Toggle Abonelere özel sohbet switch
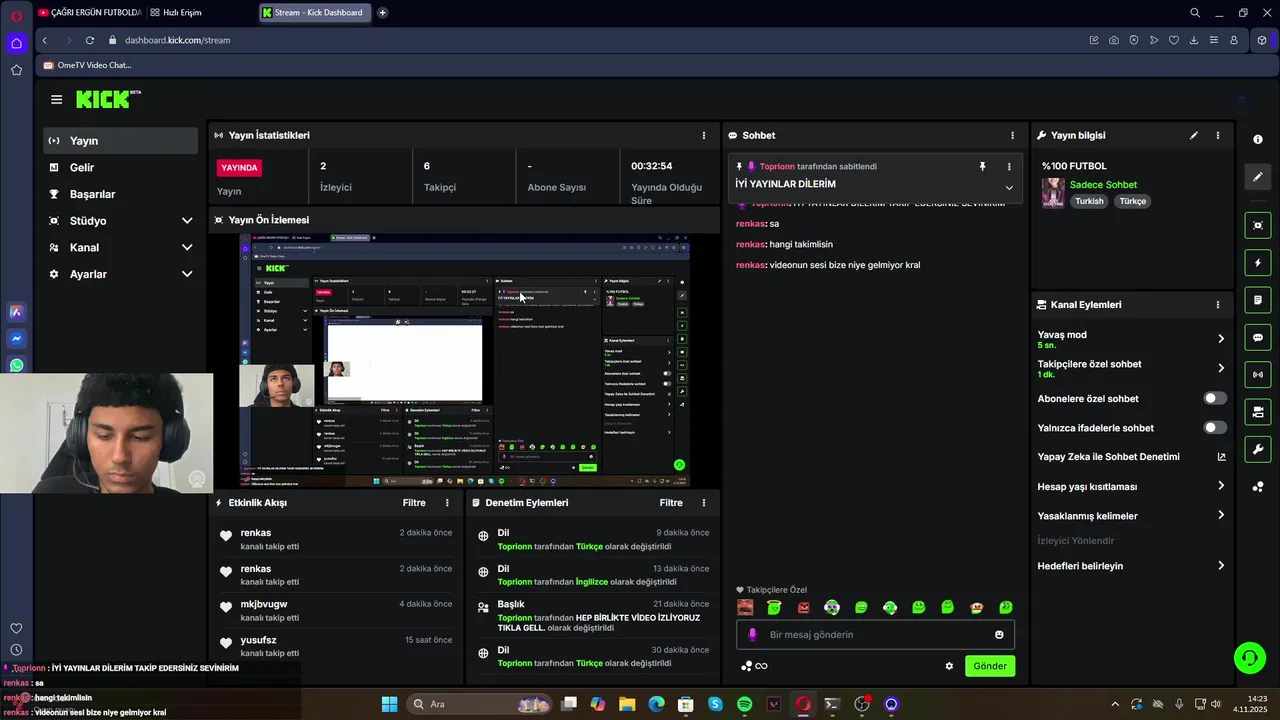 coord(1214,398)
